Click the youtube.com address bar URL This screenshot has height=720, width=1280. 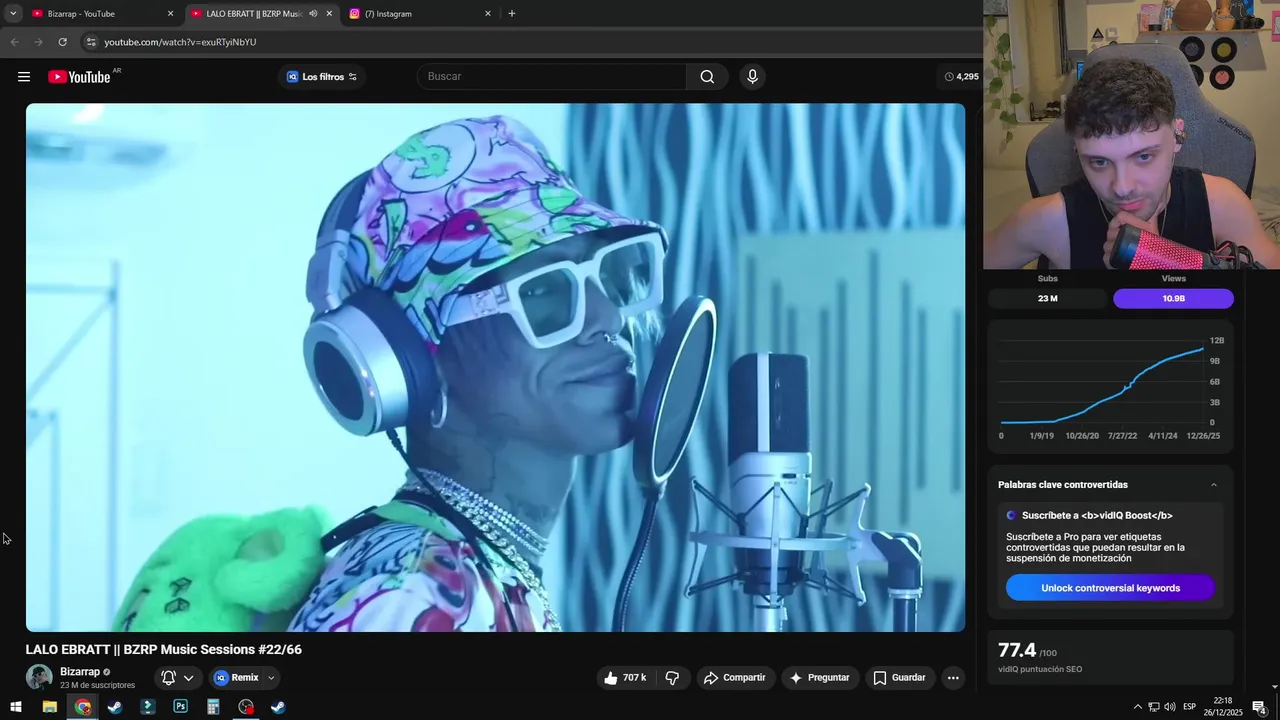180,42
